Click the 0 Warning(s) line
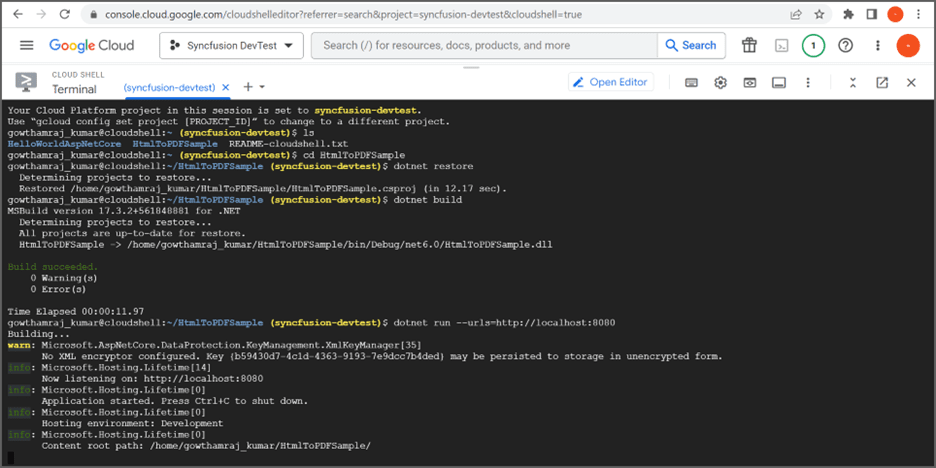Image resolution: width=936 pixels, height=468 pixels. click(64, 278)
